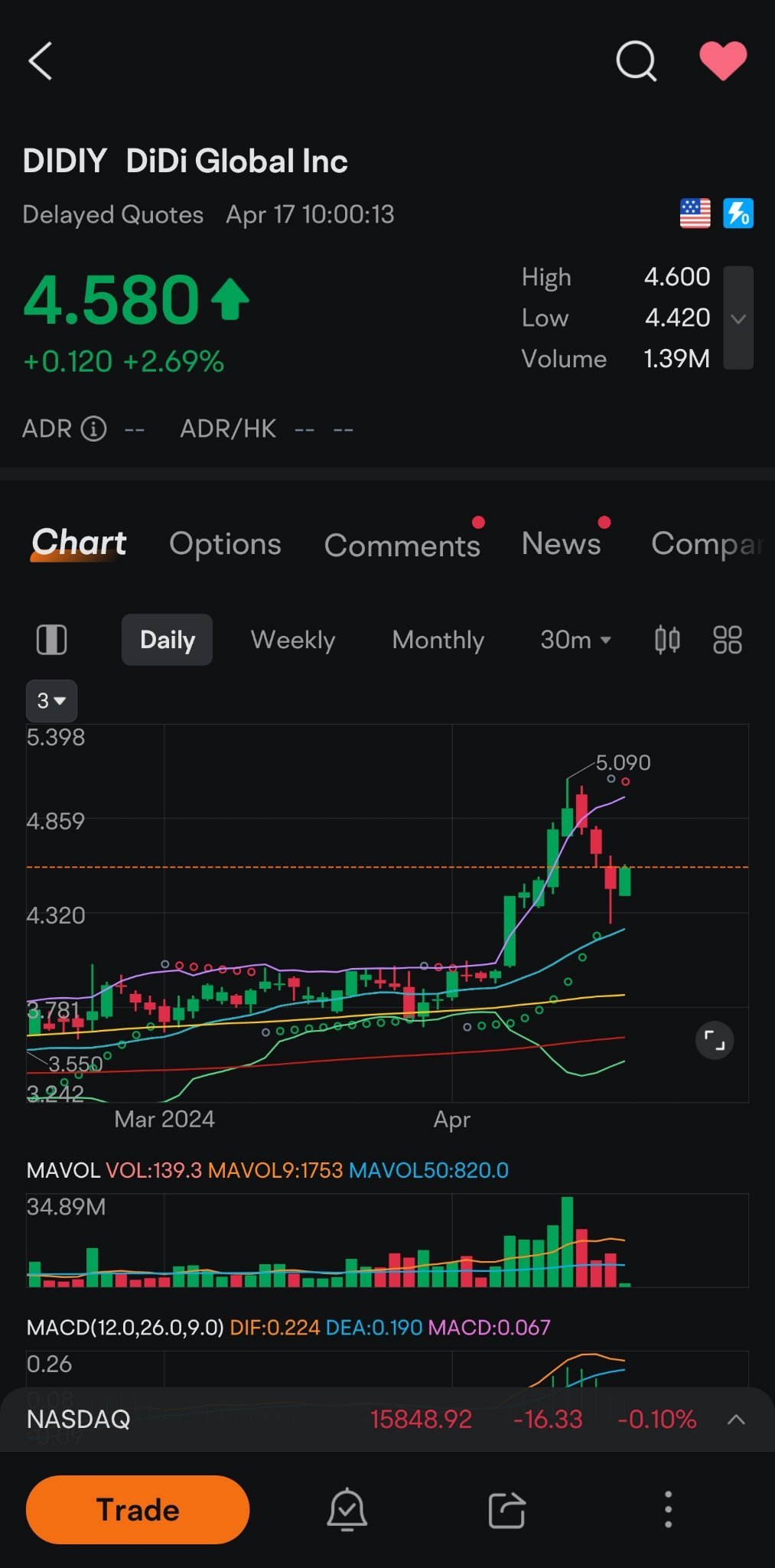Open the partially visible Company tab
This screenshot has width=775, height=1568.
coord(708,544)
